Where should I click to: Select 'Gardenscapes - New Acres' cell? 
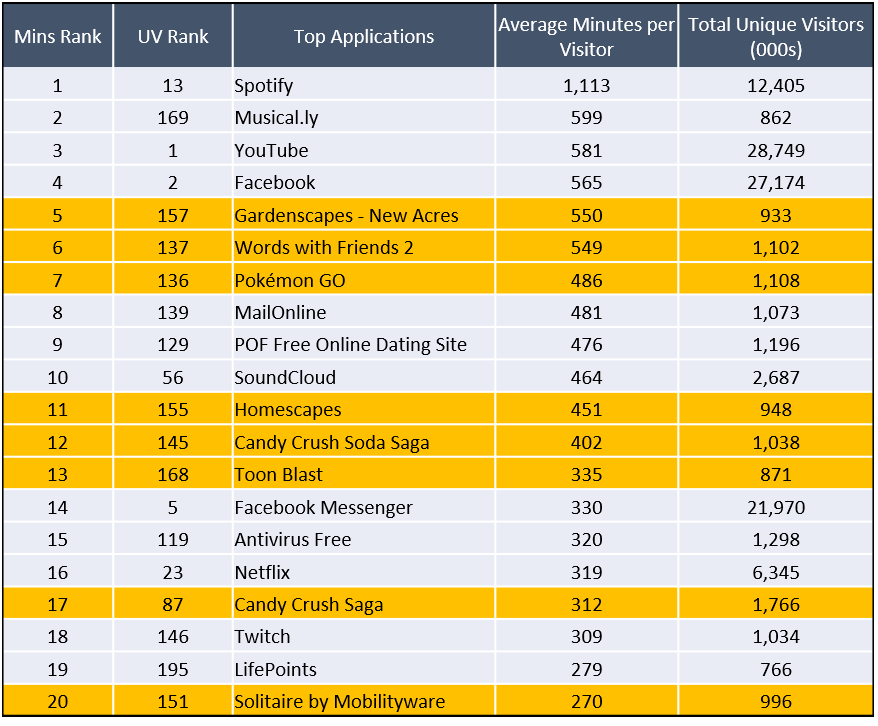tap(363, 215)
